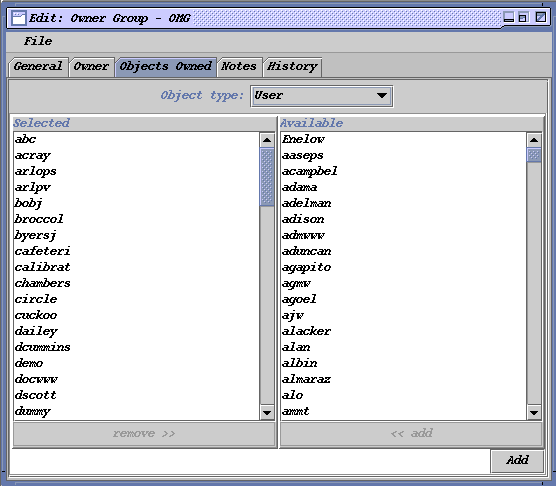556x486 pixels.
Task: Select the Objects Owned tab
Action: pyautogui.click(x=166, y=67)
